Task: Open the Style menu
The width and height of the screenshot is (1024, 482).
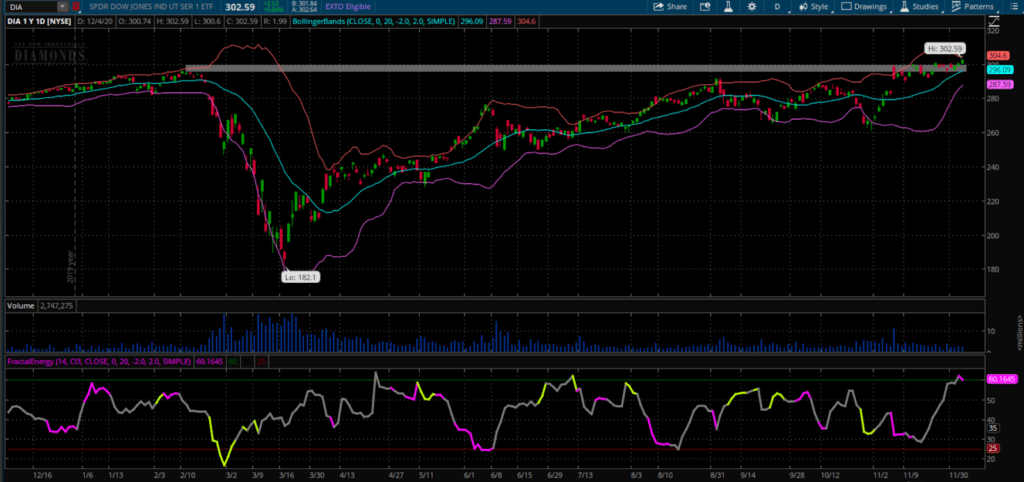Action: 814,7
